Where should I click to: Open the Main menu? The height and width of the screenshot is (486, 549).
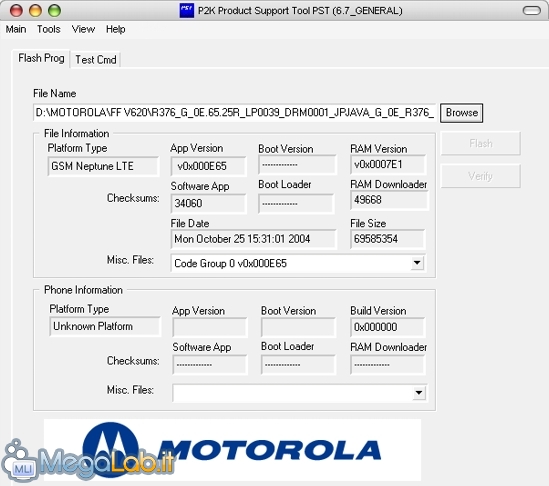point(16,29)
